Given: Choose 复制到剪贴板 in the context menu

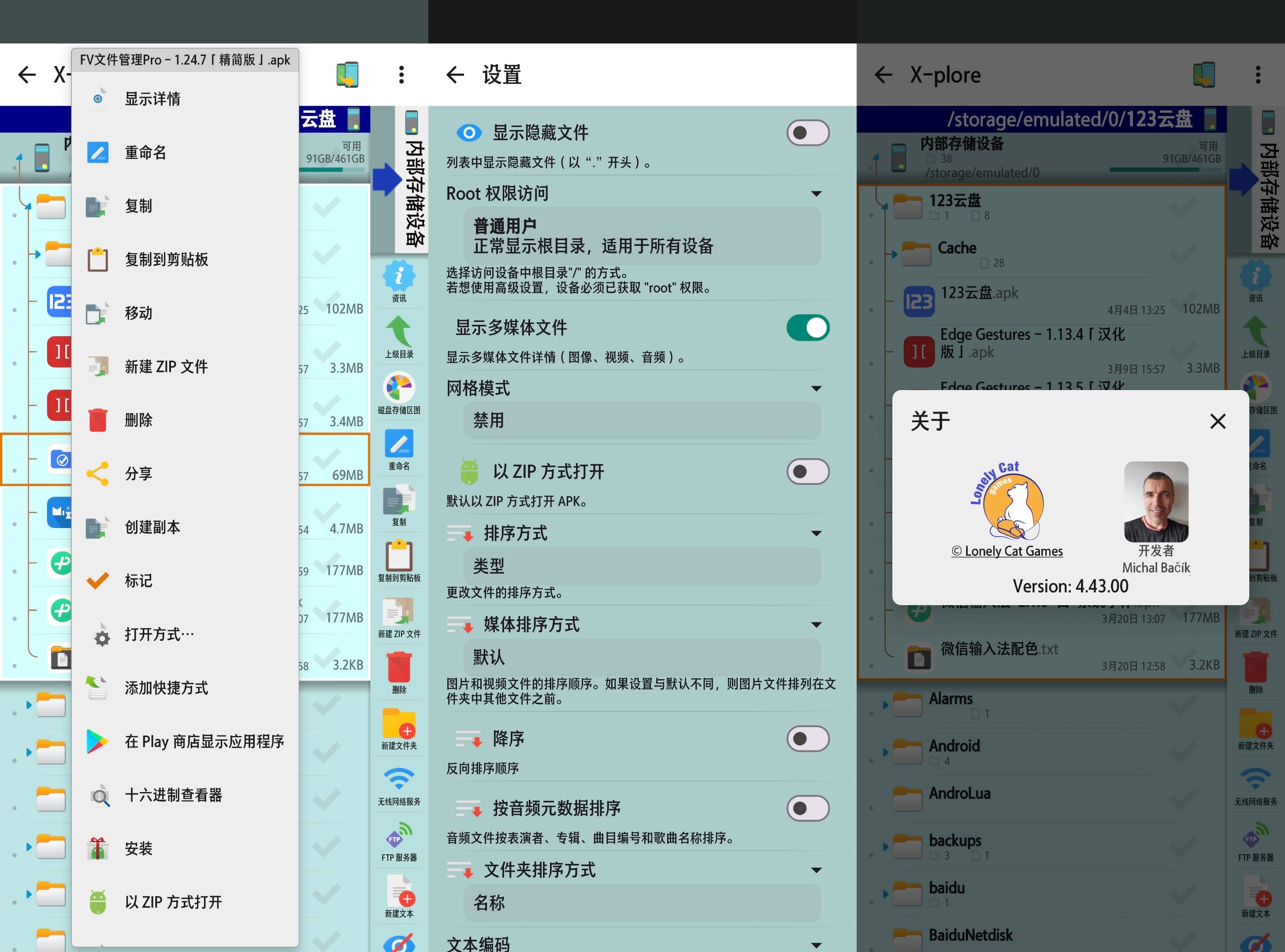Looking at the screenshot, I should point(185,259).
